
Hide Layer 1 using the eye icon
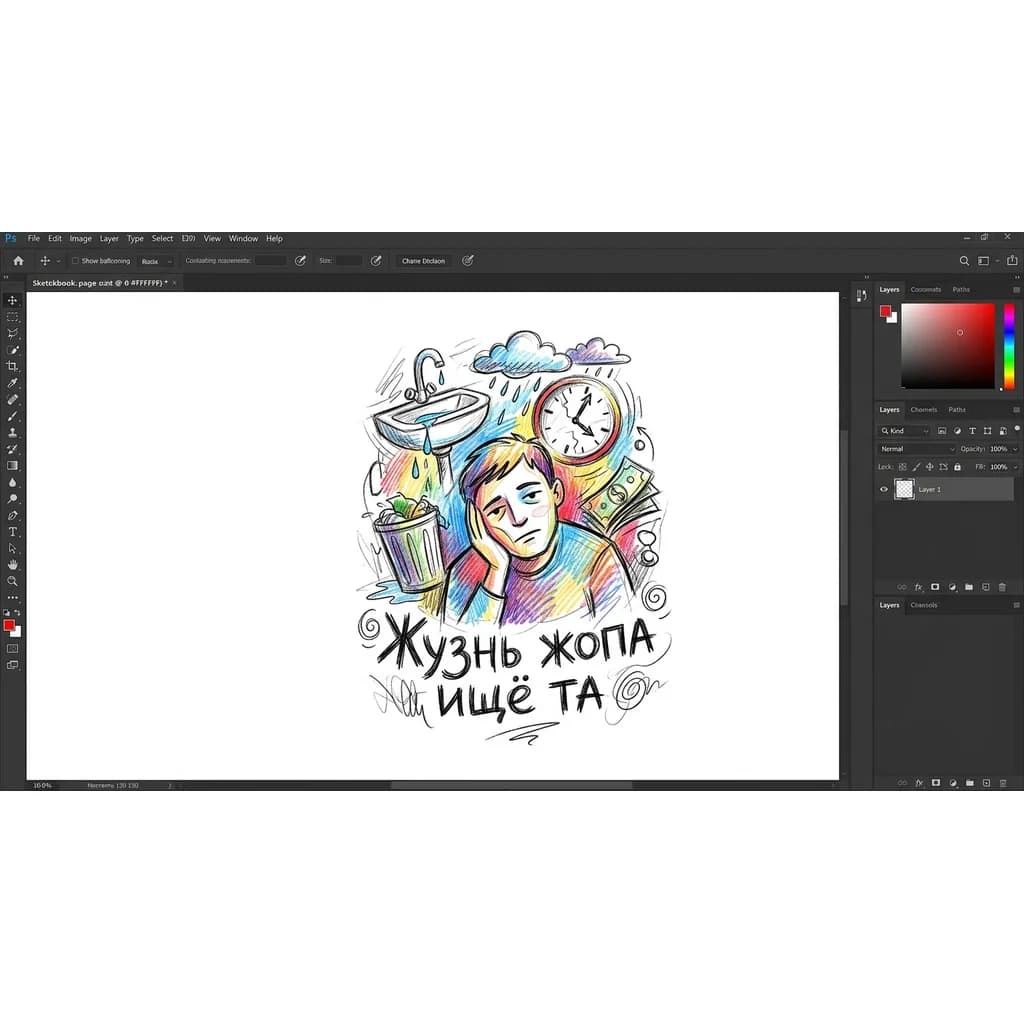pos(883,489)
